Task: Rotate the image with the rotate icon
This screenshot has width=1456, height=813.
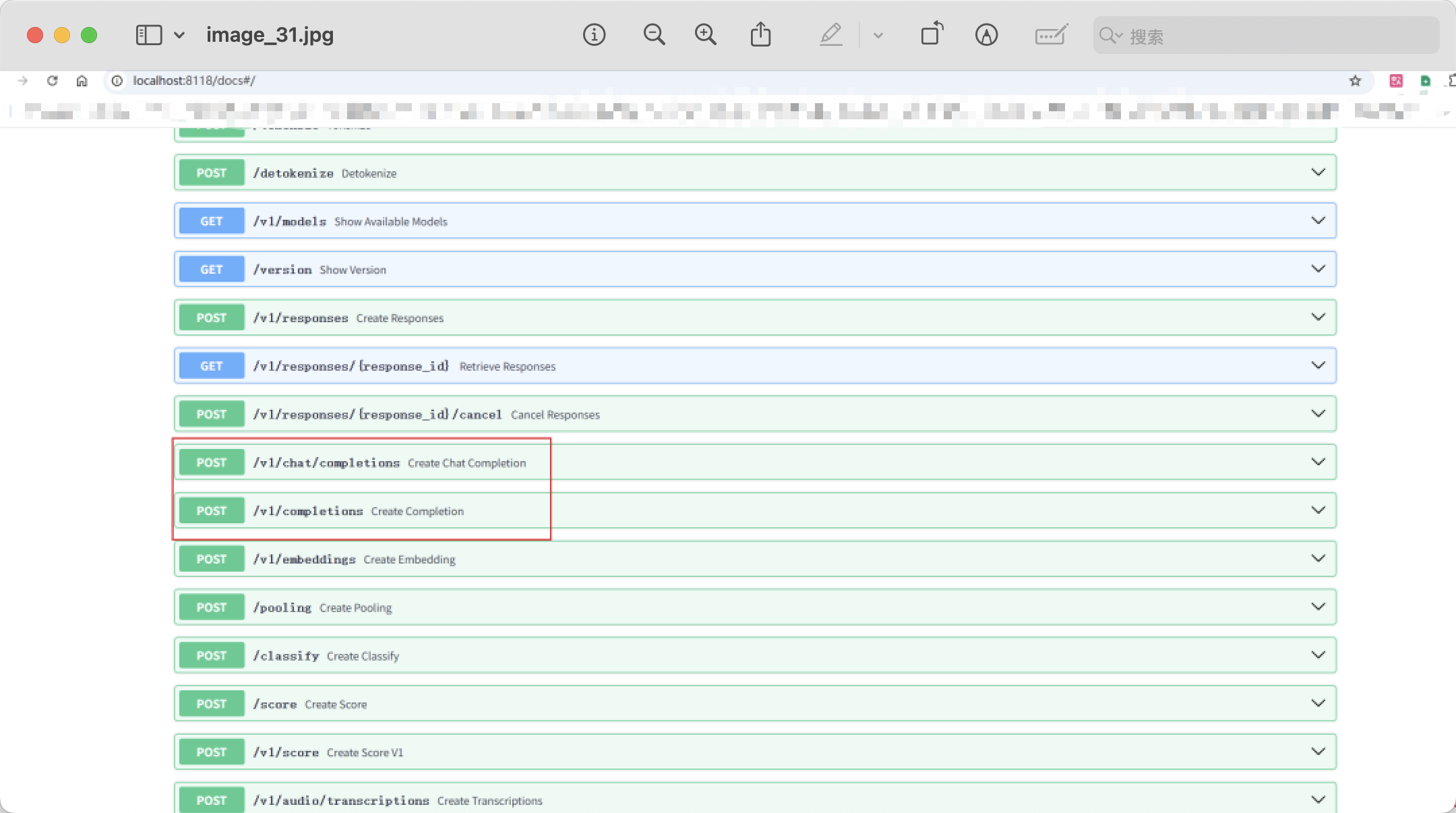Action: 932,34
